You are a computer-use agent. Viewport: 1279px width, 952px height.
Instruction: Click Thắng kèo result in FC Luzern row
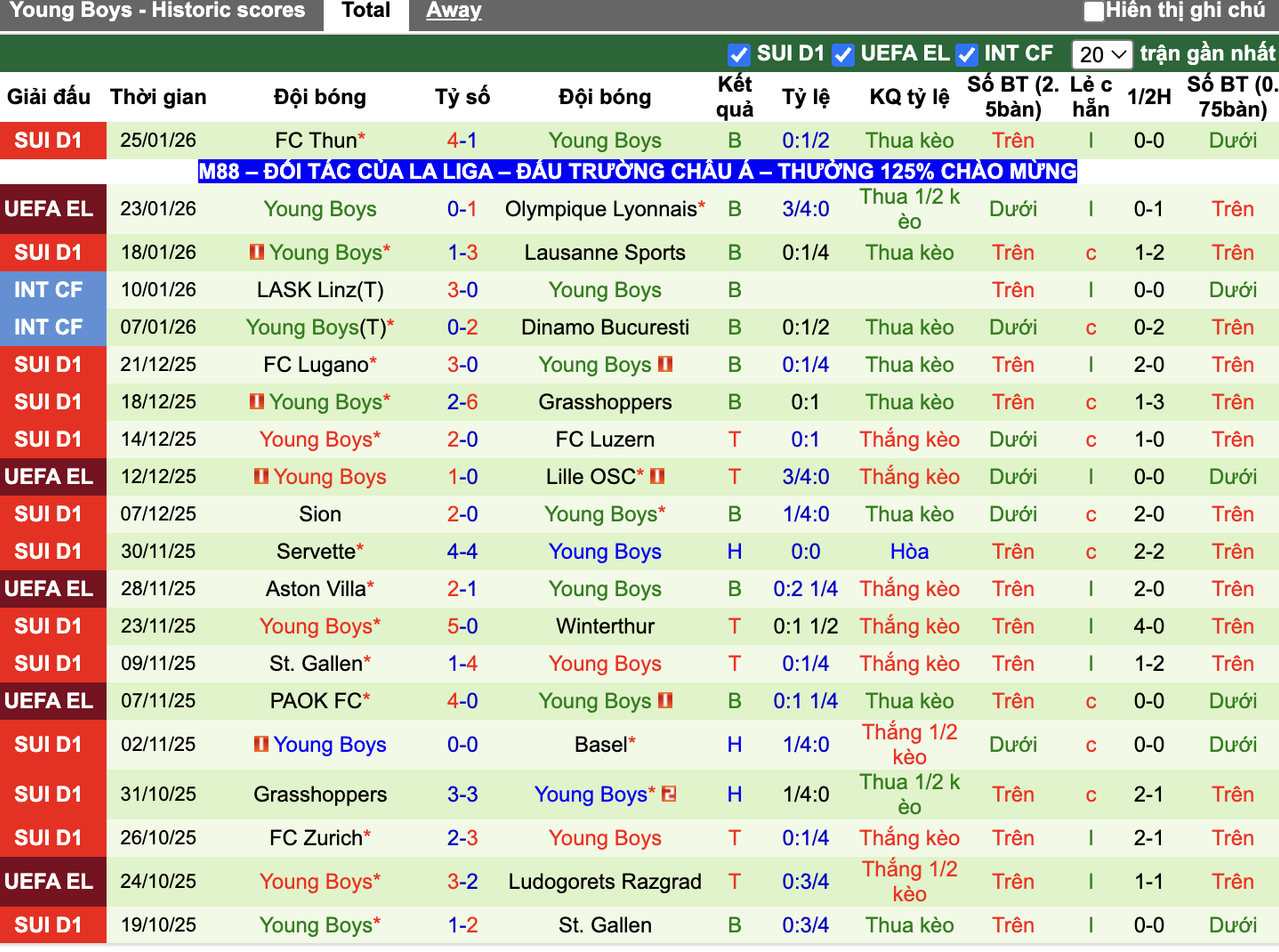909,440
